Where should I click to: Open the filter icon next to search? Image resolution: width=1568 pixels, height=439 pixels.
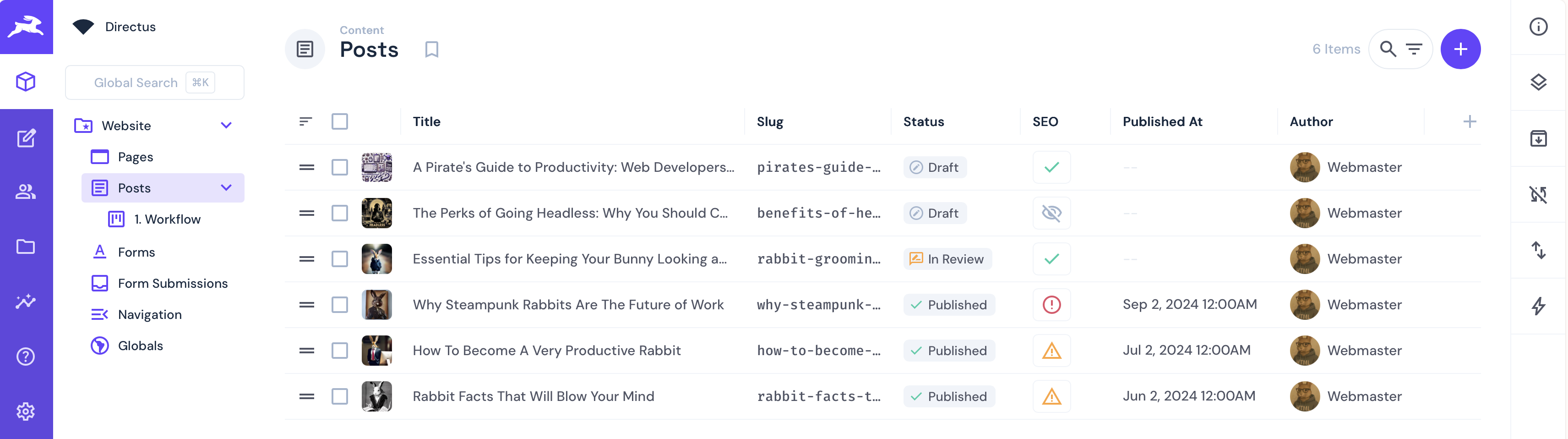tap(1414, 49)
